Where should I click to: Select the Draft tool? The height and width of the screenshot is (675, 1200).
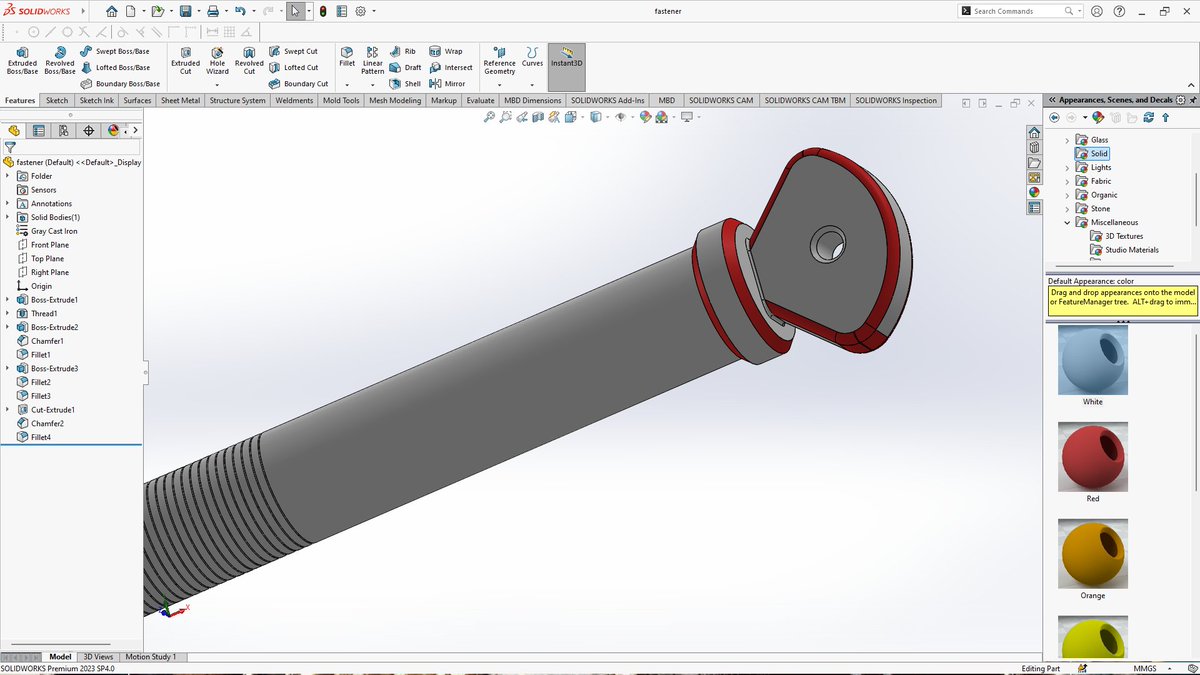coord(406,67)
